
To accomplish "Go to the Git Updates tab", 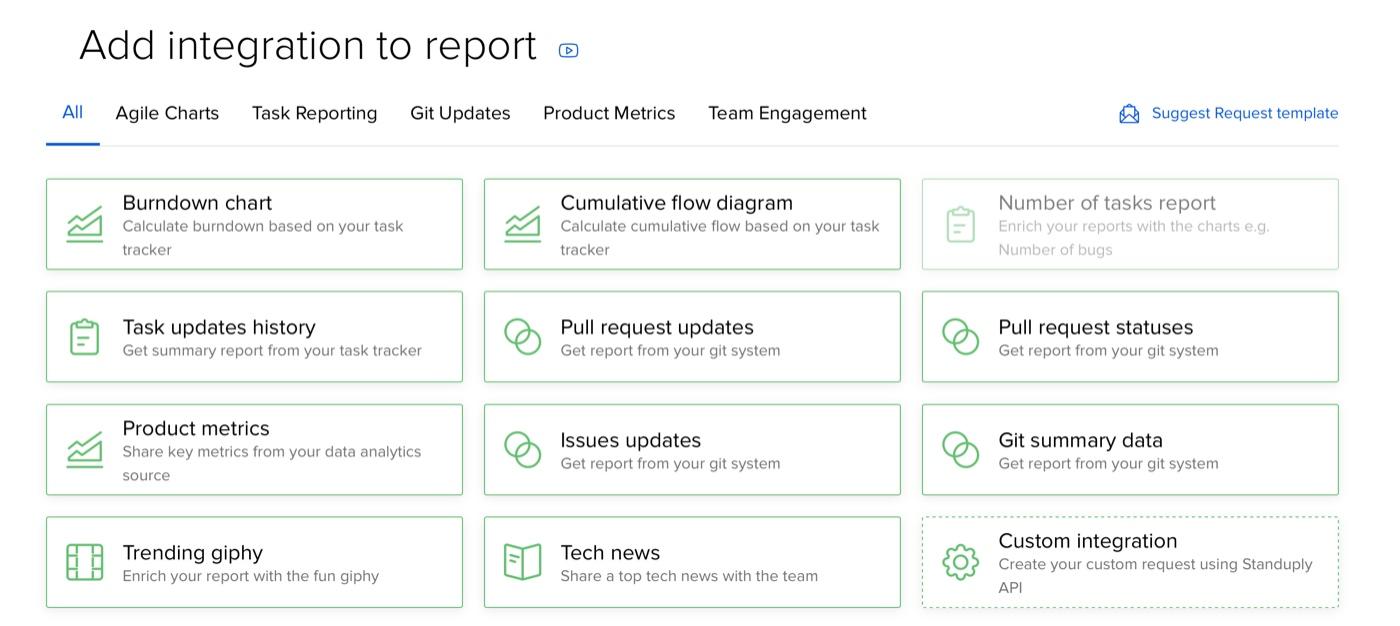I will pyautogui.click(x=460, y=114).
